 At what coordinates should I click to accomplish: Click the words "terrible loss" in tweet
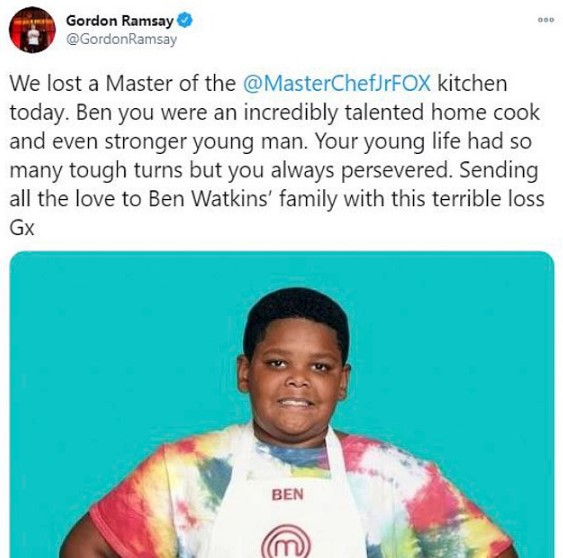tap(488, 199)
